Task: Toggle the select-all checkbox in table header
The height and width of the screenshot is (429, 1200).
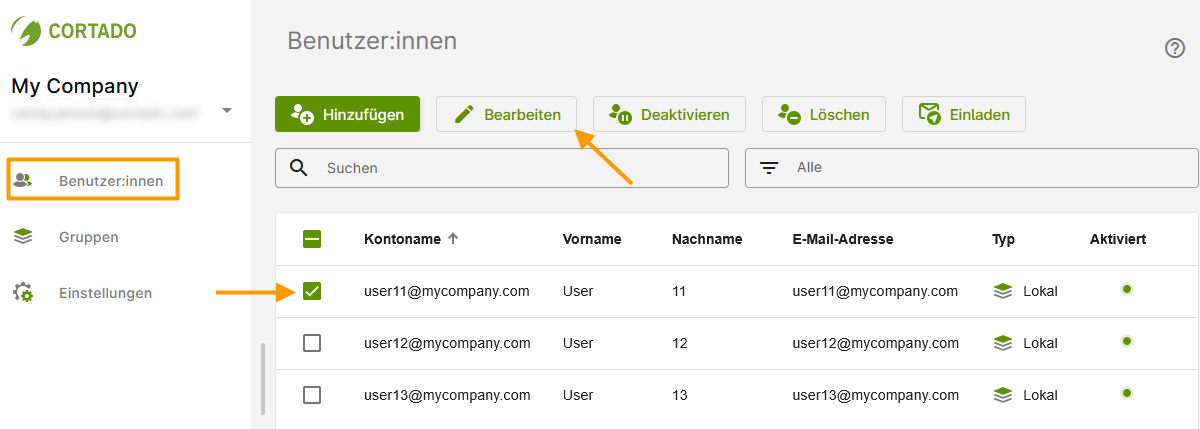Action: pos(312,239)
